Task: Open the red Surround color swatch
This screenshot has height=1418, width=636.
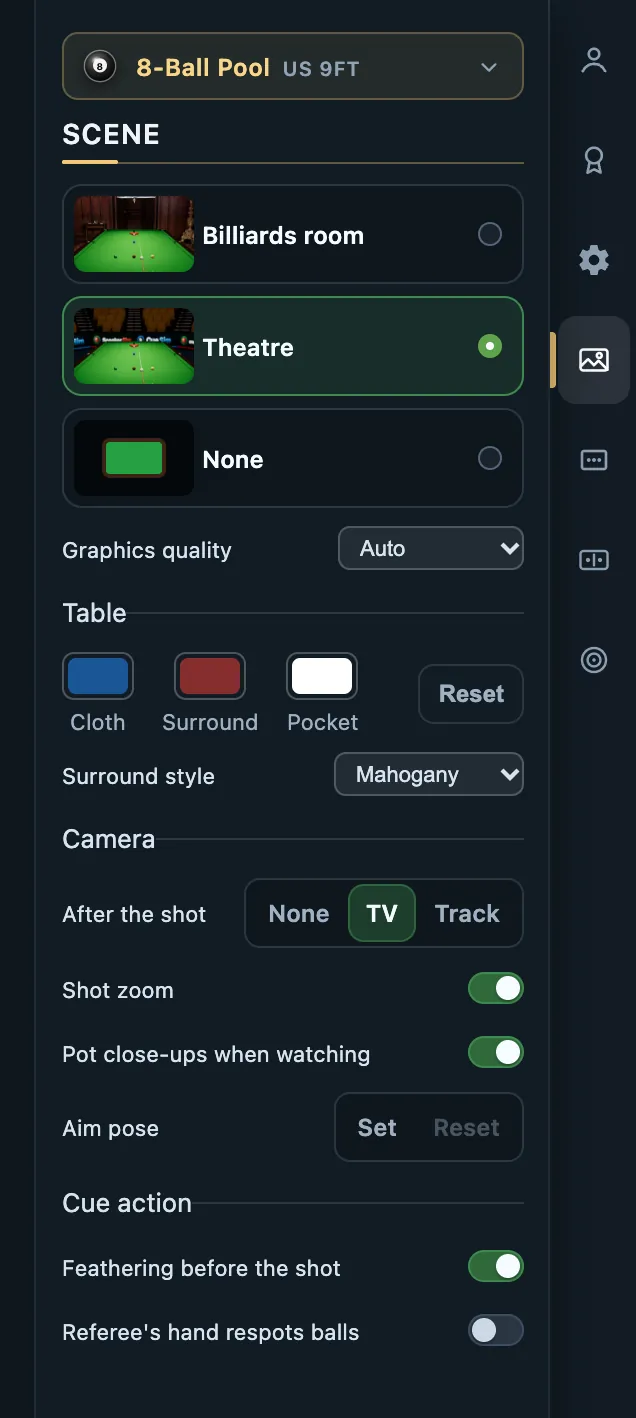Action: click(x=210, y=677)
